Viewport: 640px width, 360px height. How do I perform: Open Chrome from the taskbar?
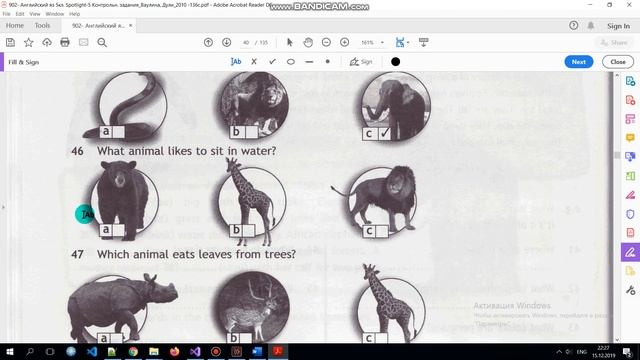click(133, 351)
